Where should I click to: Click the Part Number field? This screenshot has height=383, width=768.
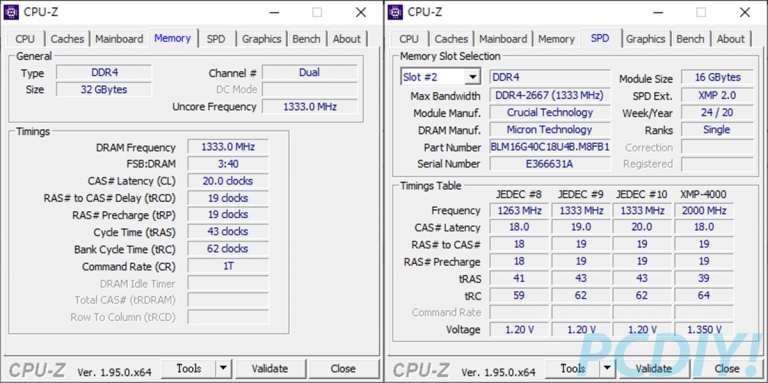(x=550, y=147)
